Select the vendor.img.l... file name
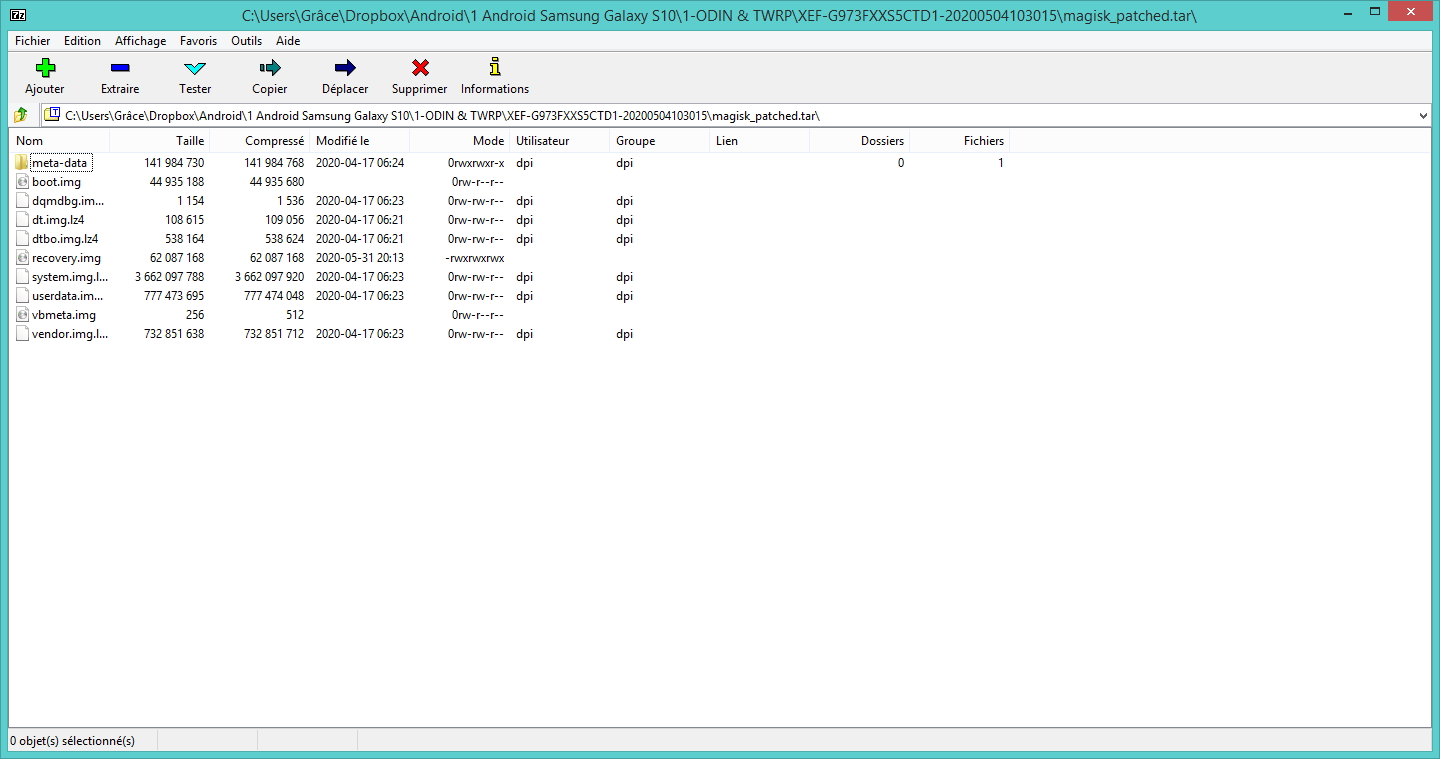 point(70,334)
